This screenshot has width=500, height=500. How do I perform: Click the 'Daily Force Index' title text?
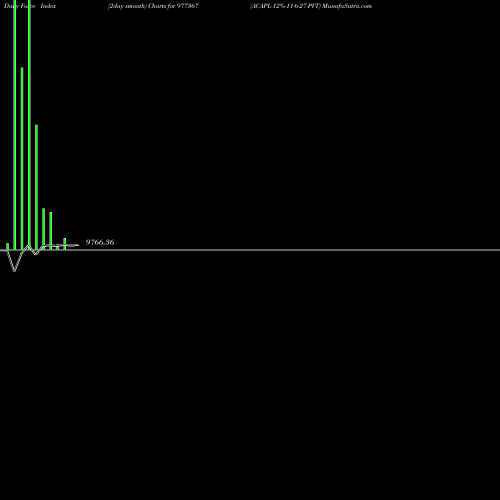pos(30,6)
